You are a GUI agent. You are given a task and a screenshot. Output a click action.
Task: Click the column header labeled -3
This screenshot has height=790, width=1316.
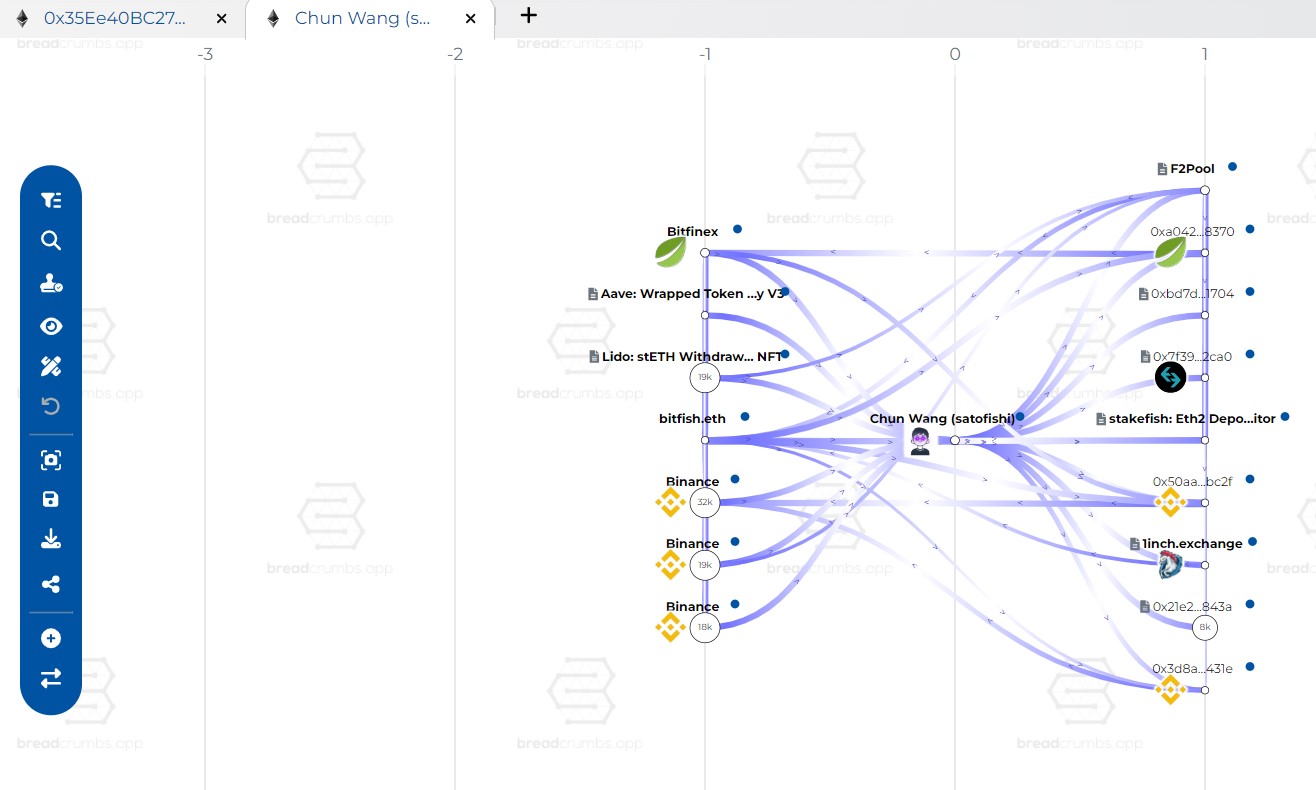pyautogui.click(x=205, y=54)
